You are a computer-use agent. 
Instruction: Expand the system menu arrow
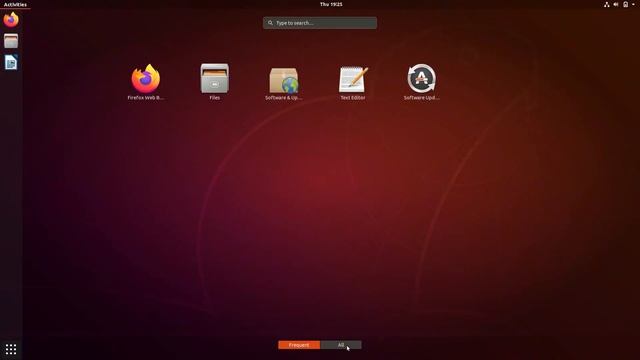point(633,4)
